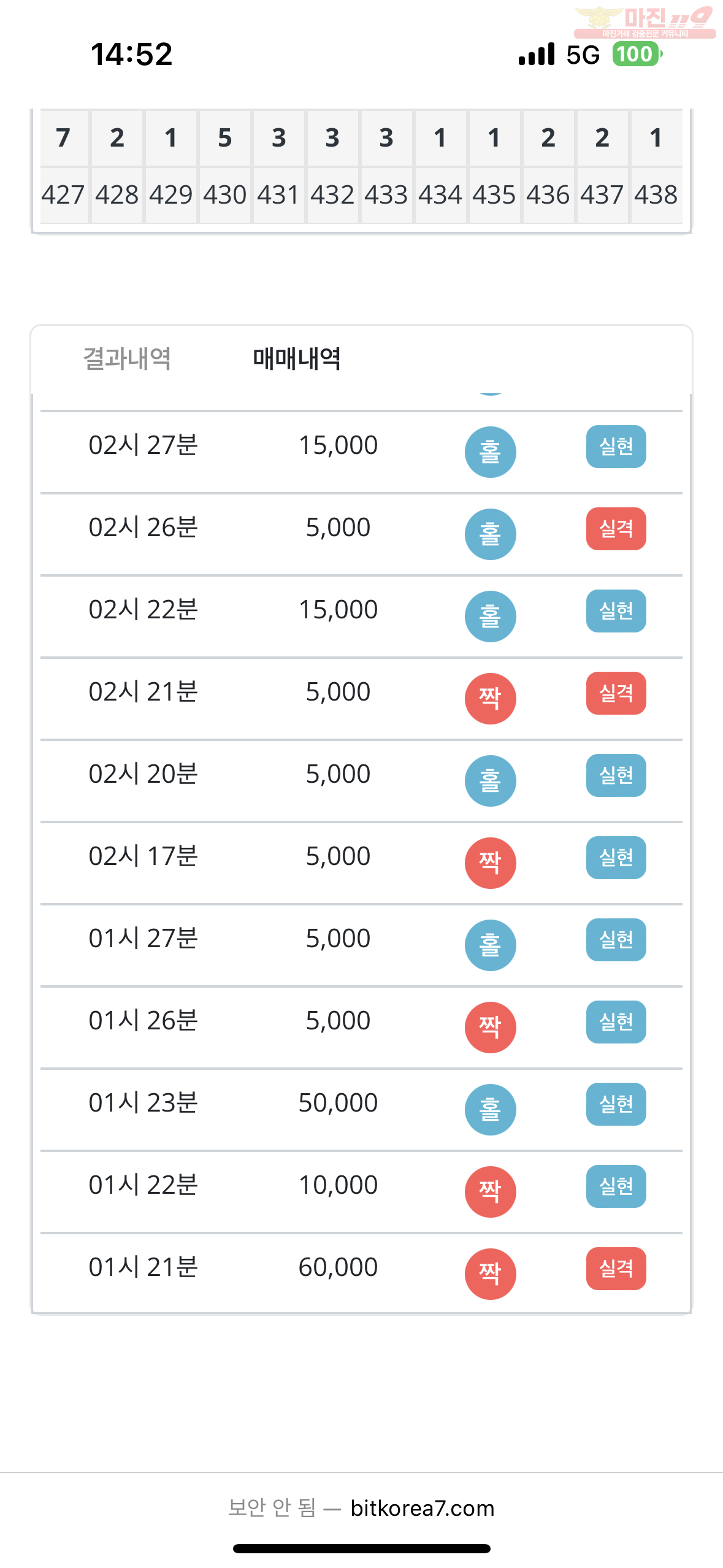Tap the 짝 badge in the 02시 21분 row

coord(490,699)
